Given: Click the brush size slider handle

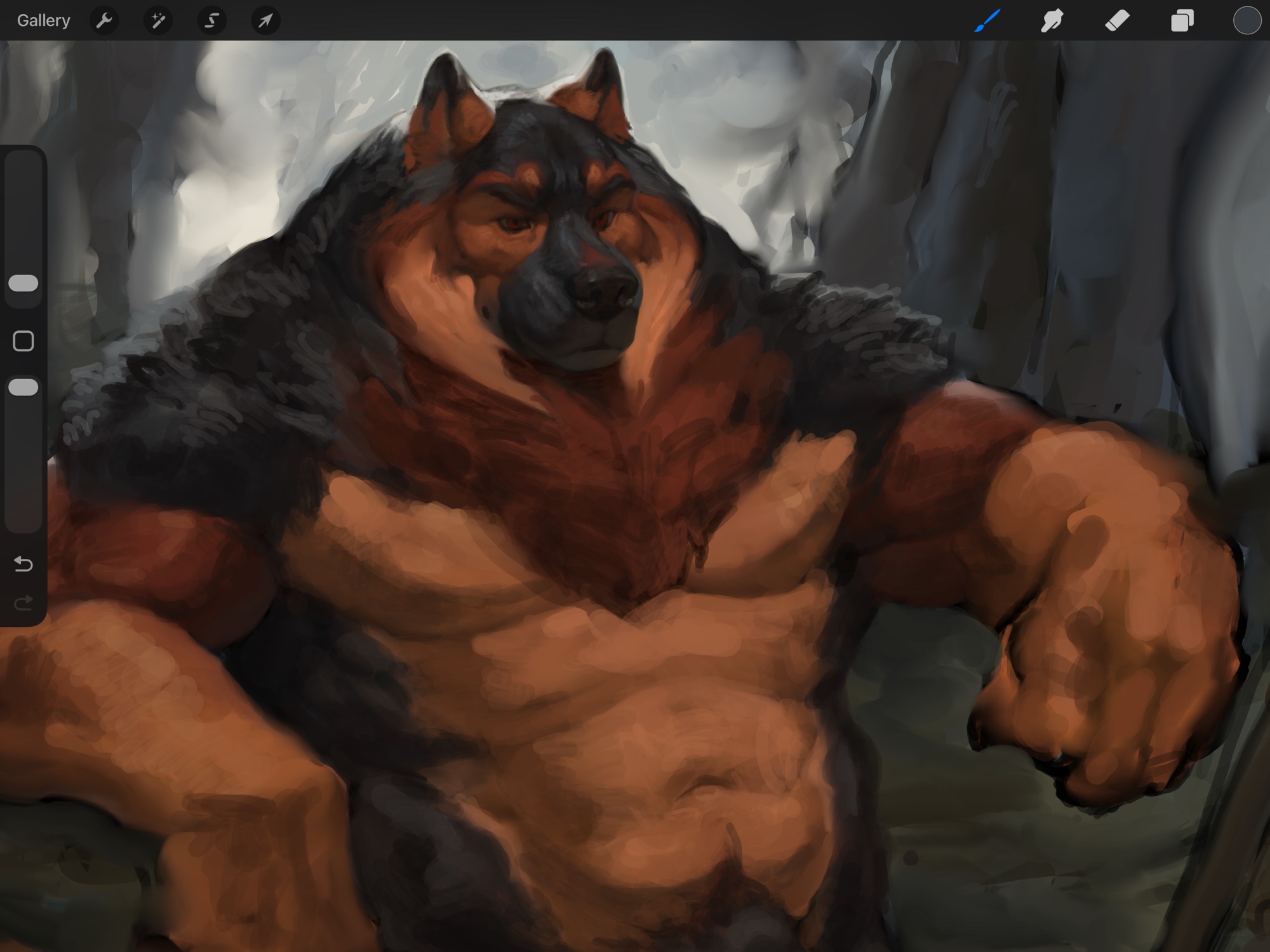Looking at the screenshot, I should coord(23,283).
